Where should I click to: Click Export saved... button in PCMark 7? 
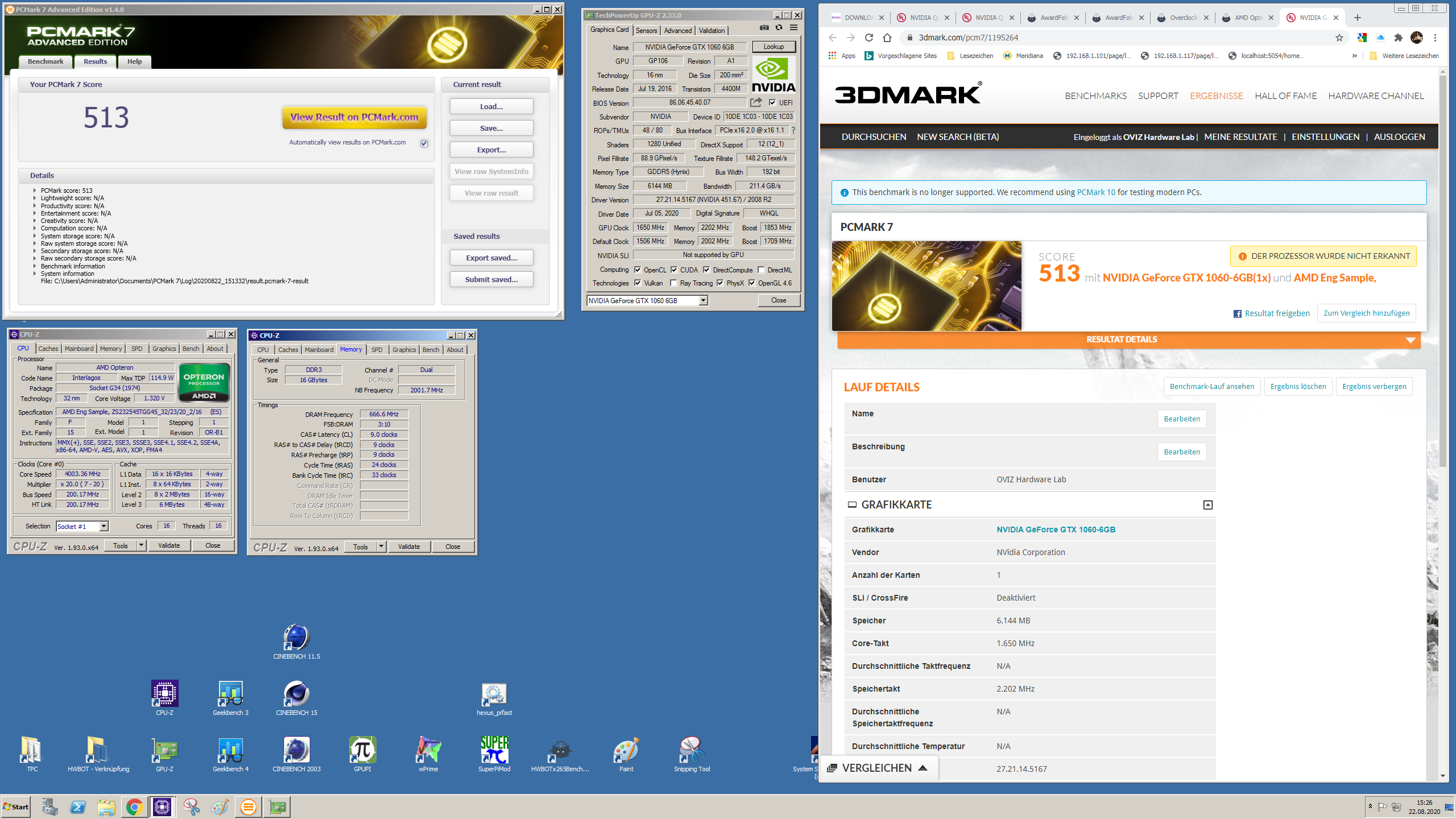point(491,258)
